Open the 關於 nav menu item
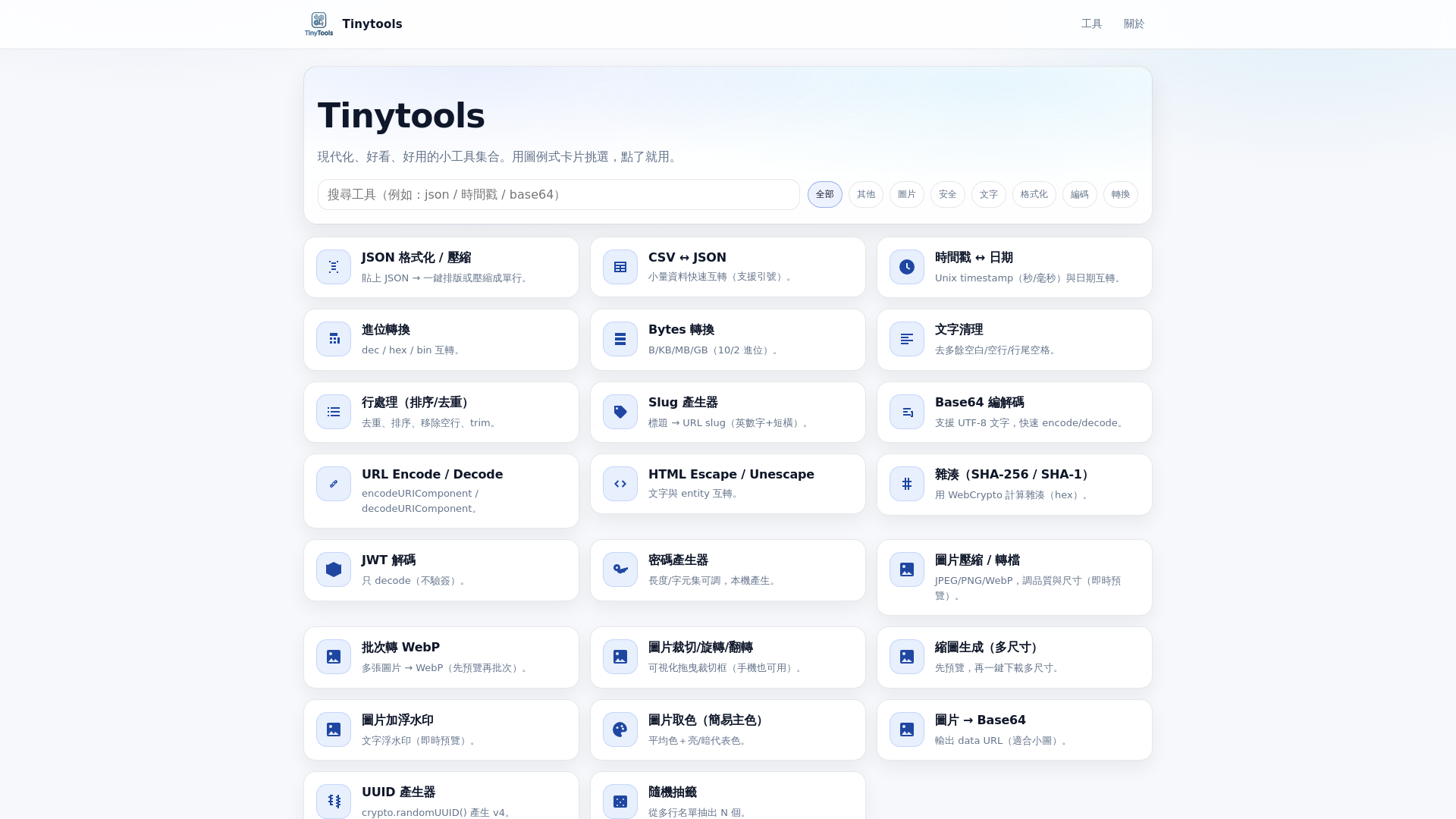Viewport: 1456px width, 819px height. 1134,24
